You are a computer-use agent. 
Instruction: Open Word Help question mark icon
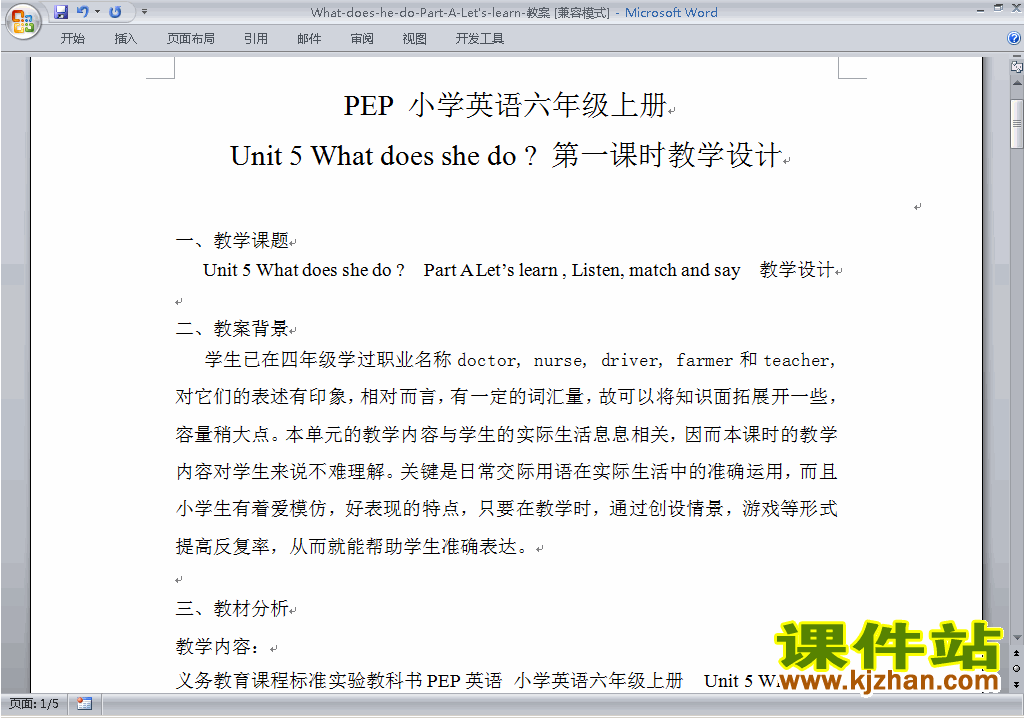point(1014,39)
